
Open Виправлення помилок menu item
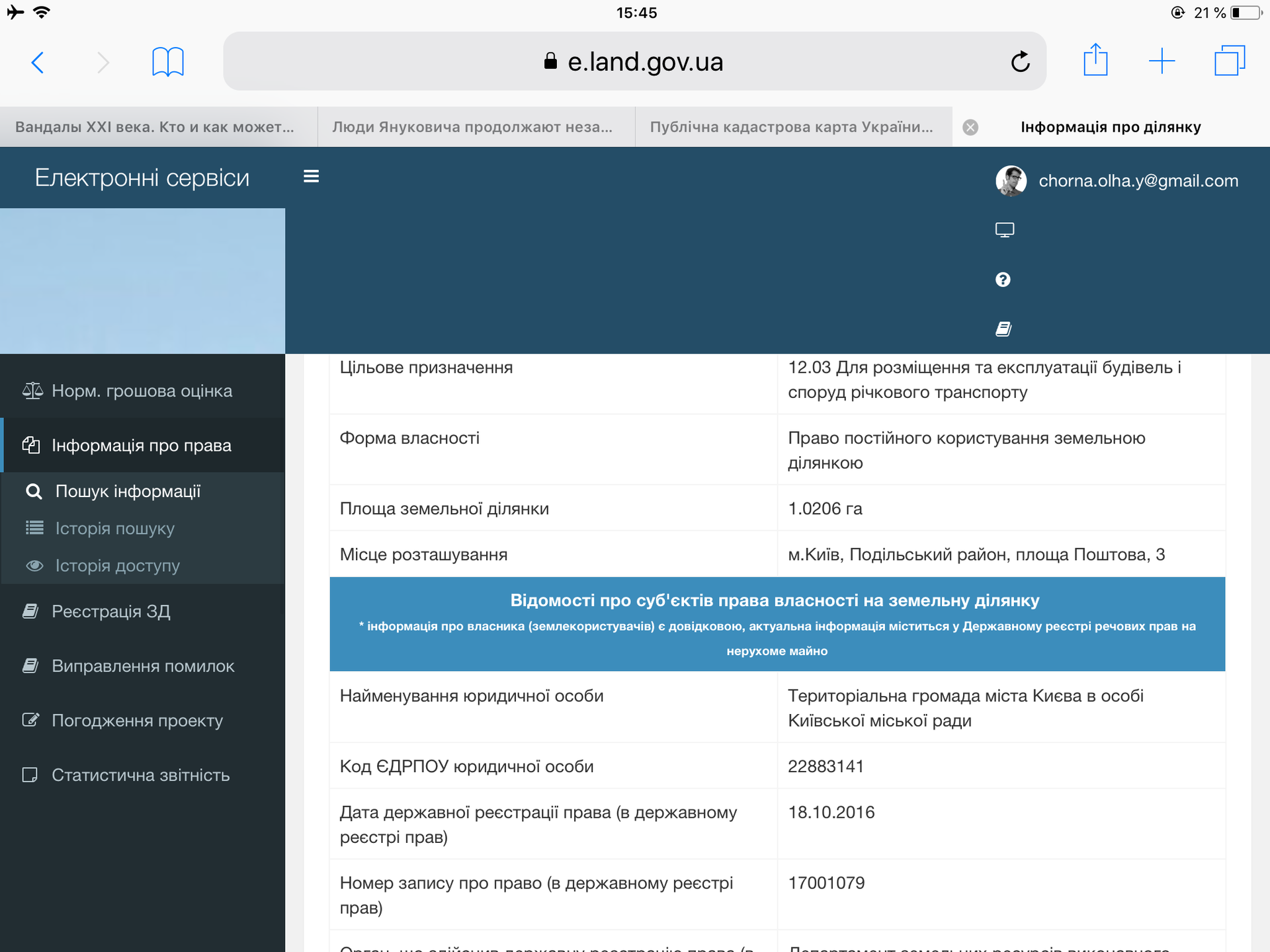[143, 666]
